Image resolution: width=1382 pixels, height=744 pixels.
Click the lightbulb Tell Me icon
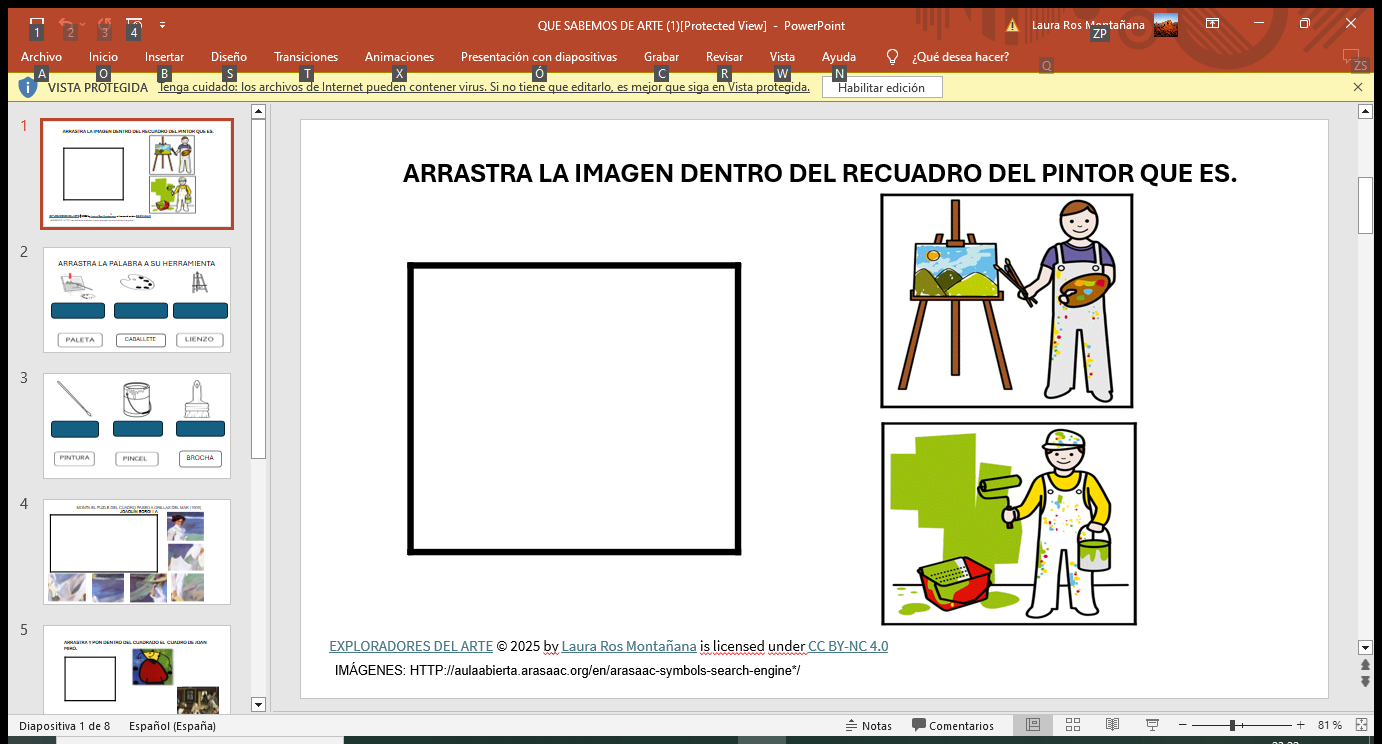pyautogui.click(x=893, y=57)
